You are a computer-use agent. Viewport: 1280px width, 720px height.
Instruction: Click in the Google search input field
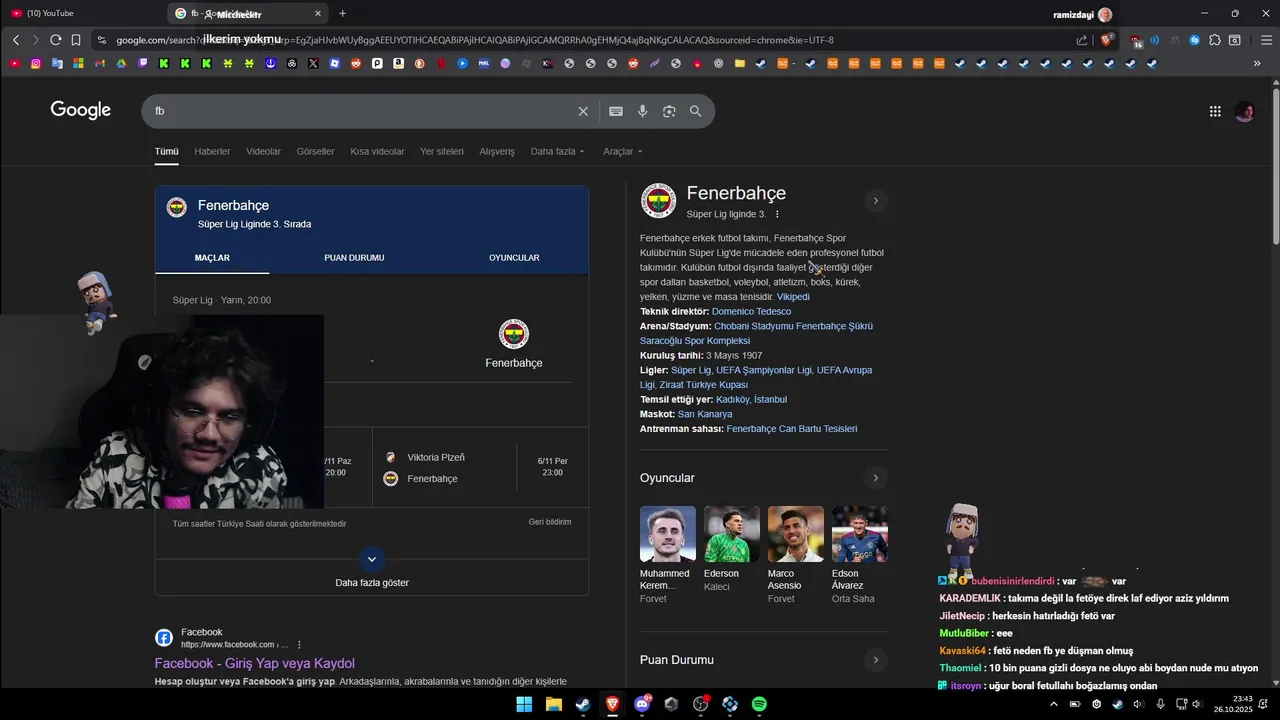coord(360,111)
